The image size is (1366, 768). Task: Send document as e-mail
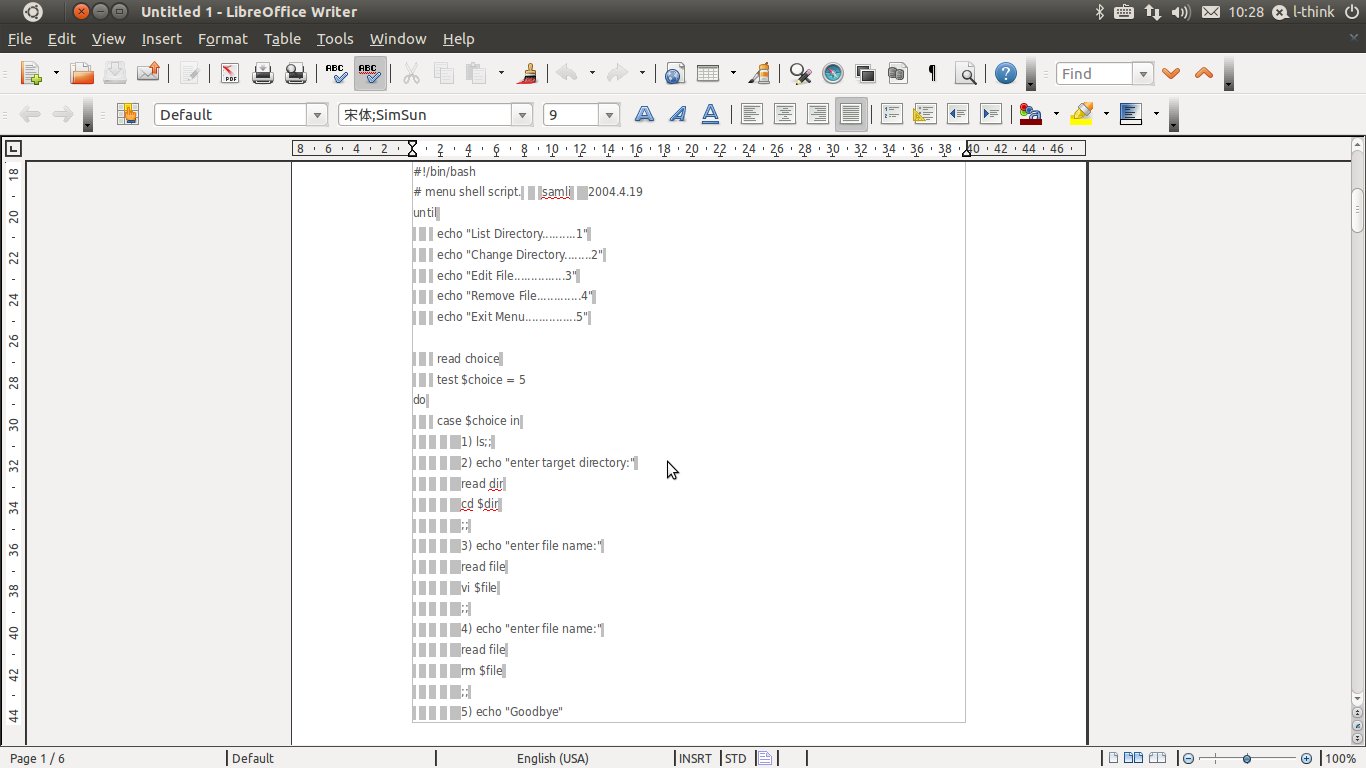[x=148, y=73]
